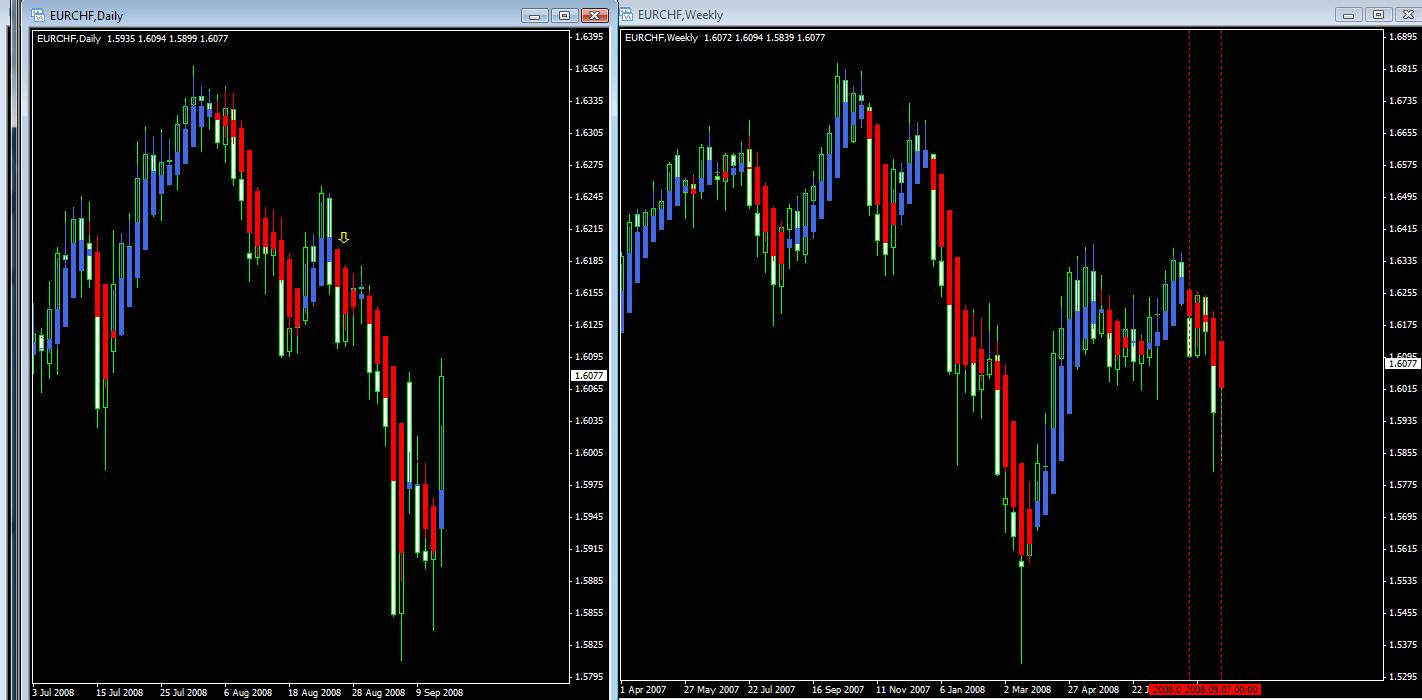Click the 1.6005 level on Daily price scale

point(589,453)
